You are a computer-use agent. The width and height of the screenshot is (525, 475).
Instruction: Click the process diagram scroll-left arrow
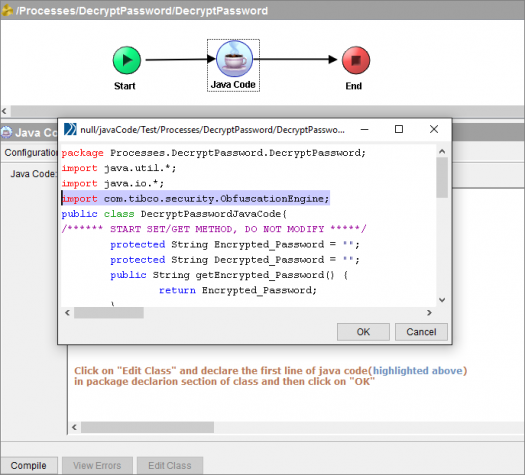pos(4,111)
